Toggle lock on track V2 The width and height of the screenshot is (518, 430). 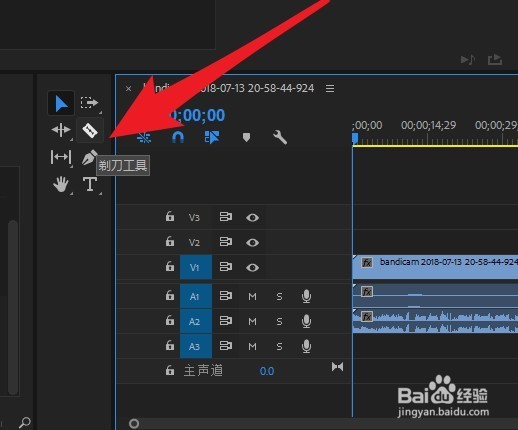pos(170,241)
